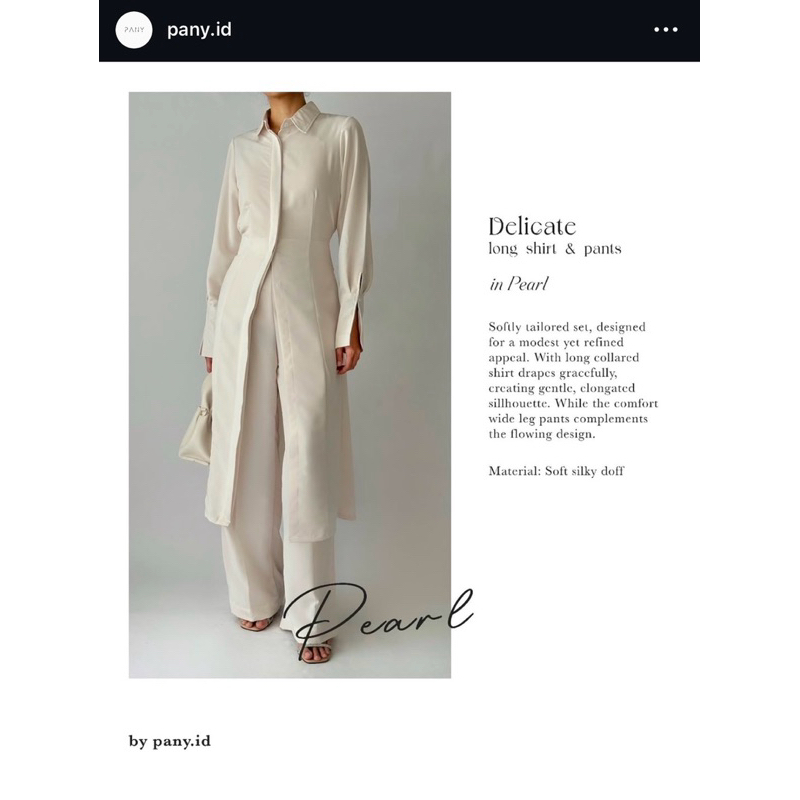
Task: Open the three-dot more options menu
Action: (x=666, y=30)
